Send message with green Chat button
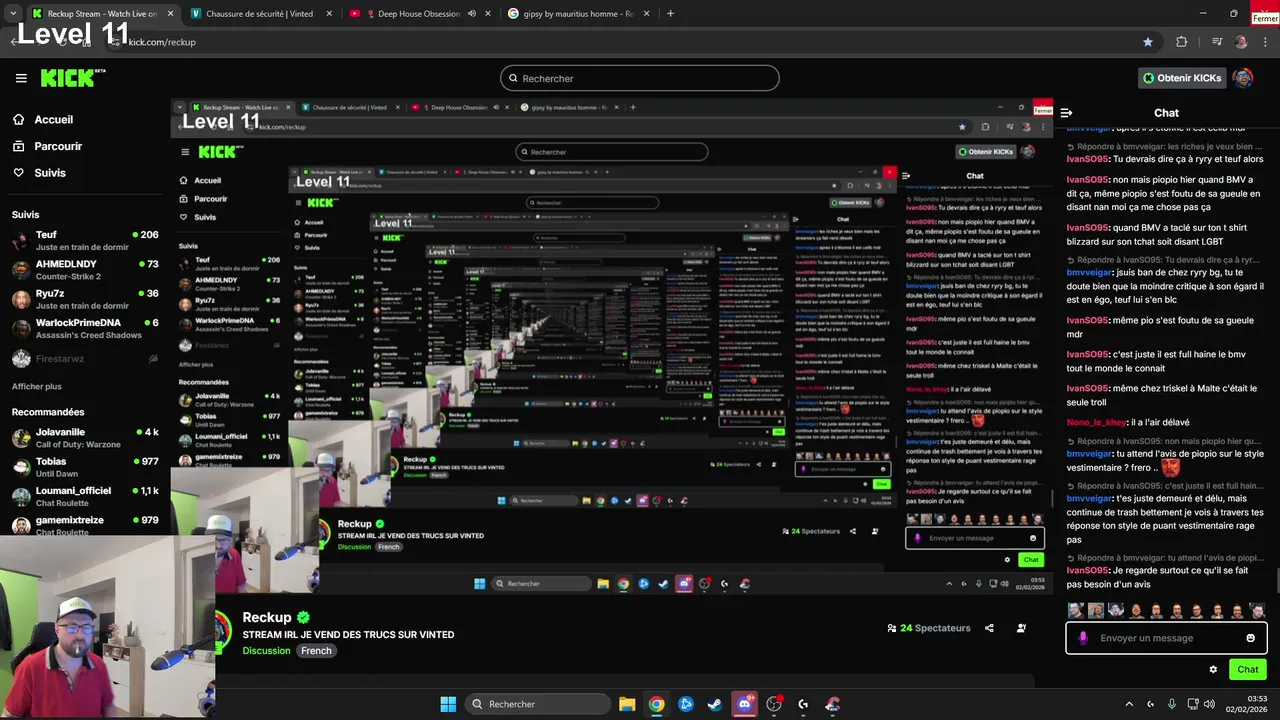This screenshot has height=720, width=1280. click(1247, 670)
